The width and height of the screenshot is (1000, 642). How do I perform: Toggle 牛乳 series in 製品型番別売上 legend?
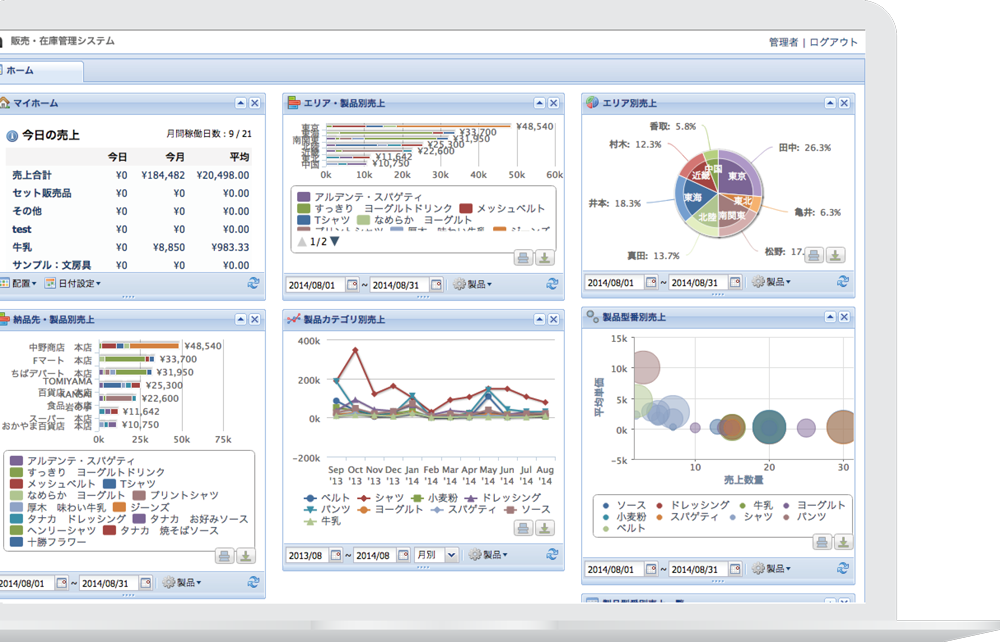tap(756, 505)
